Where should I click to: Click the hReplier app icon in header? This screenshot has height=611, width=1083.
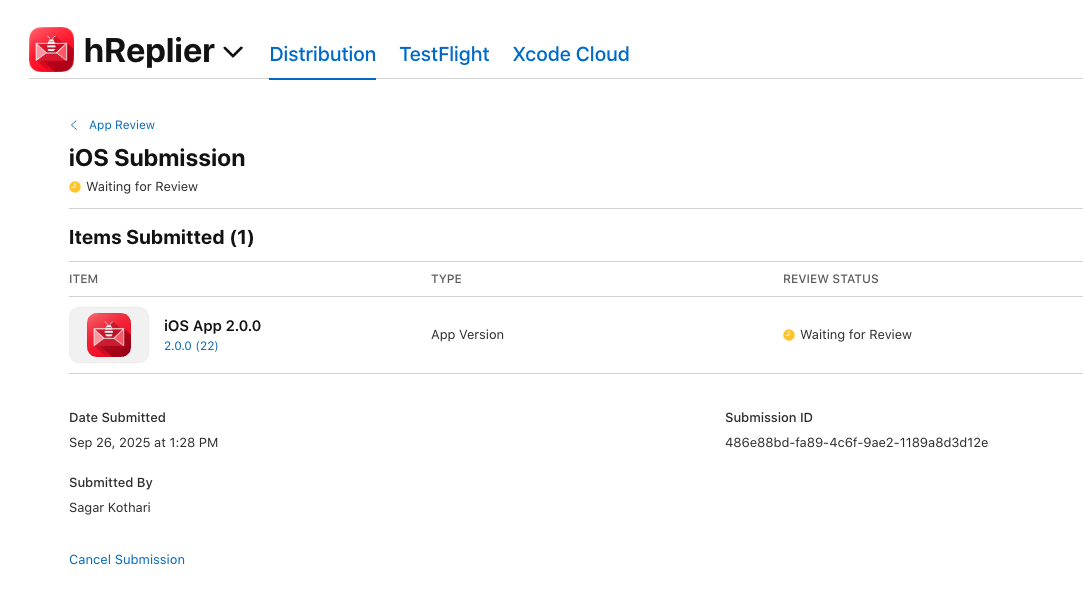tap(51, 50)
